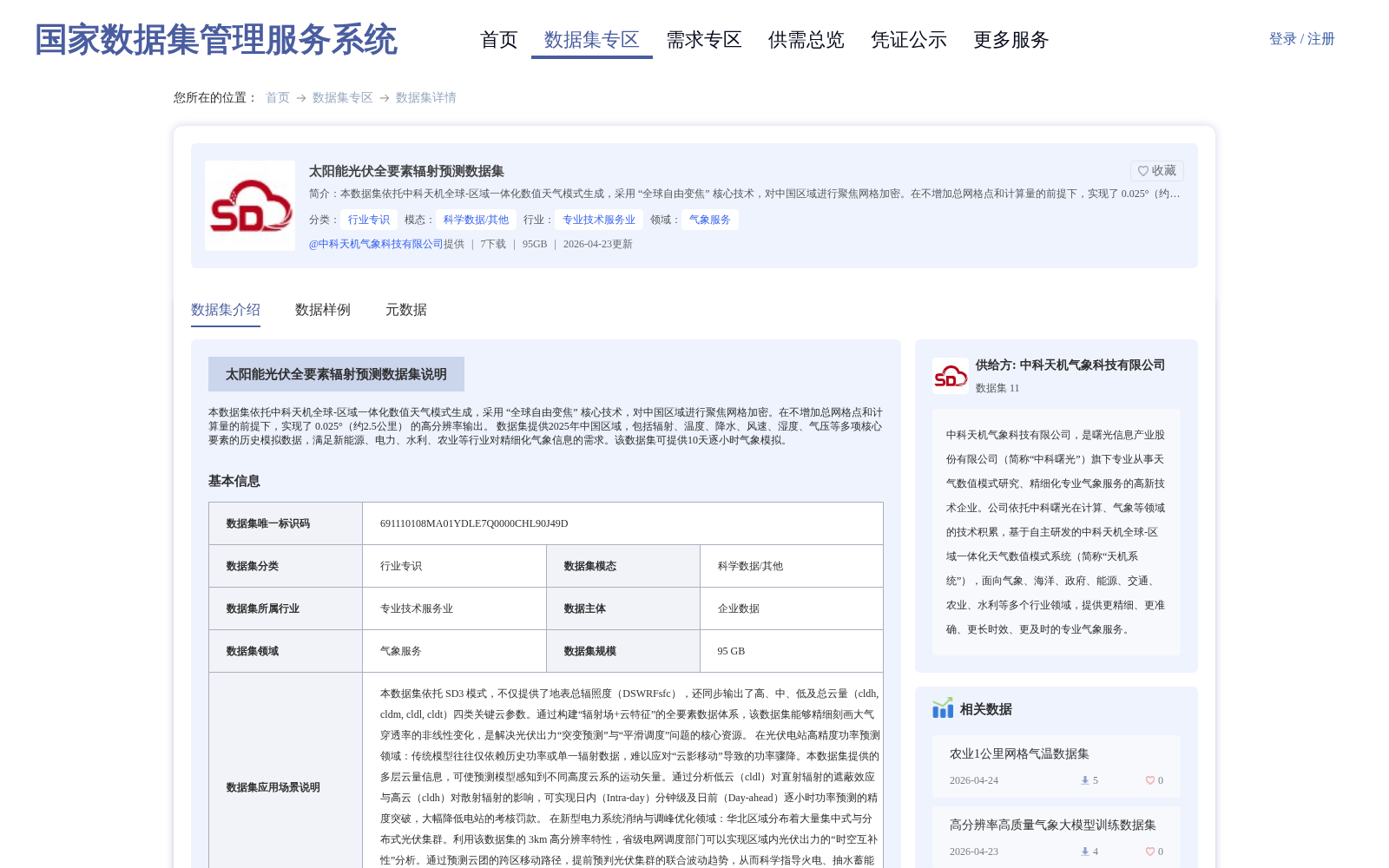Click the 数据集 11 count under supplier
1389x868 pixels.
click(997, 388)
